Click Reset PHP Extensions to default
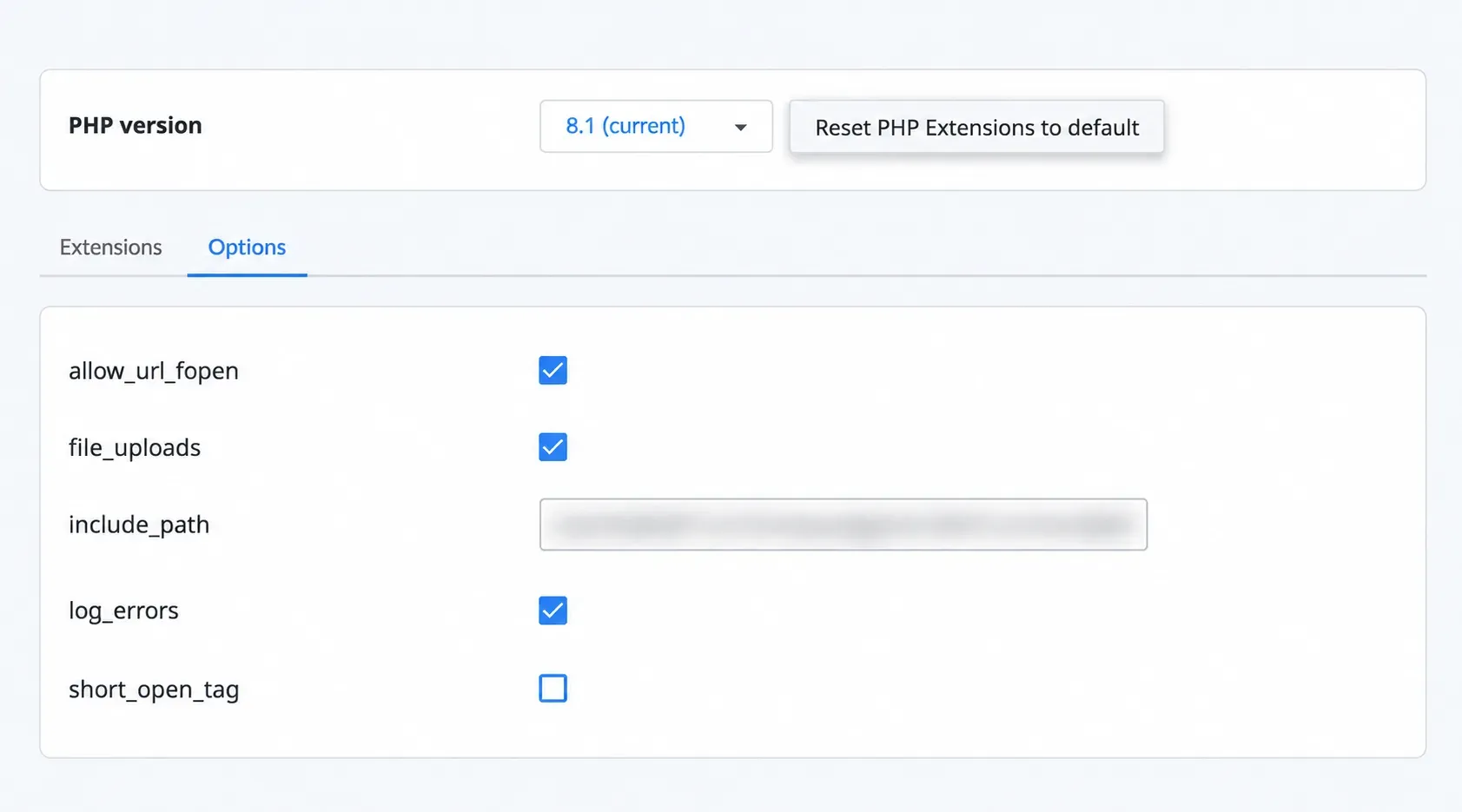Screen dimensions: 1462x812 click(976, 128)
